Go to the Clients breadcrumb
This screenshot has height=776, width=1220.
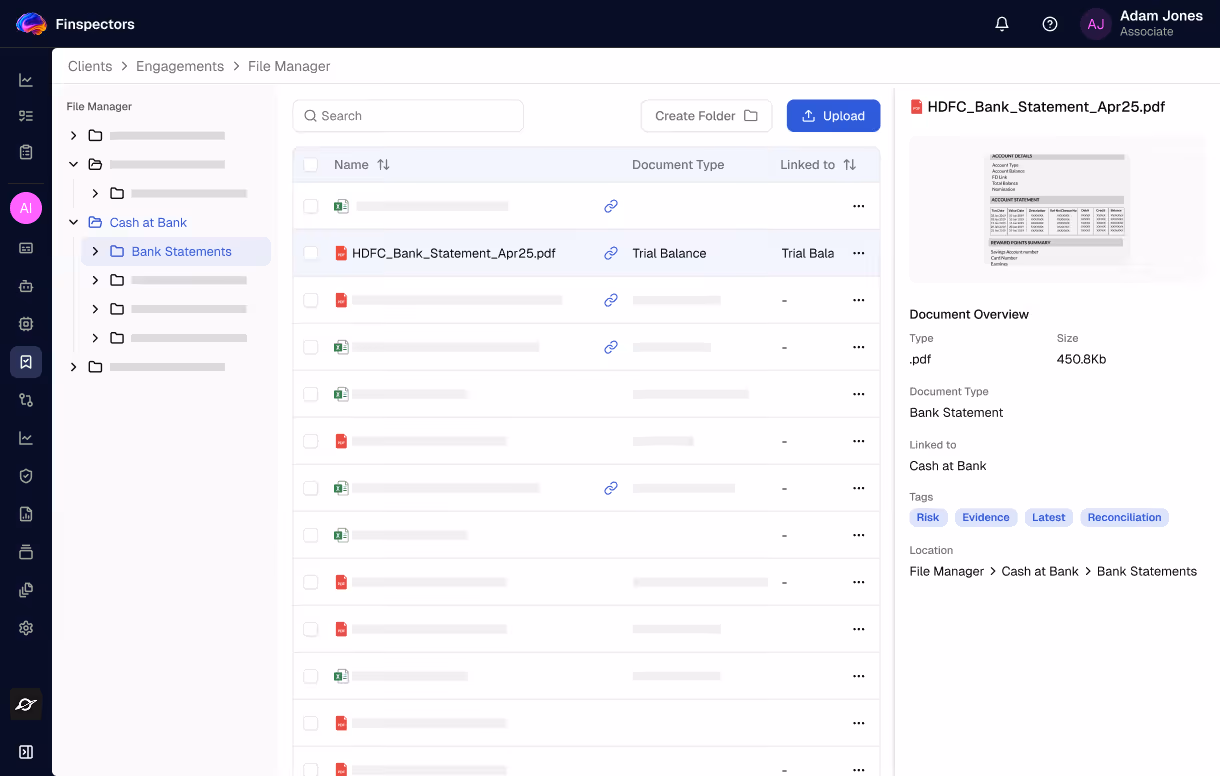[90, 66]
